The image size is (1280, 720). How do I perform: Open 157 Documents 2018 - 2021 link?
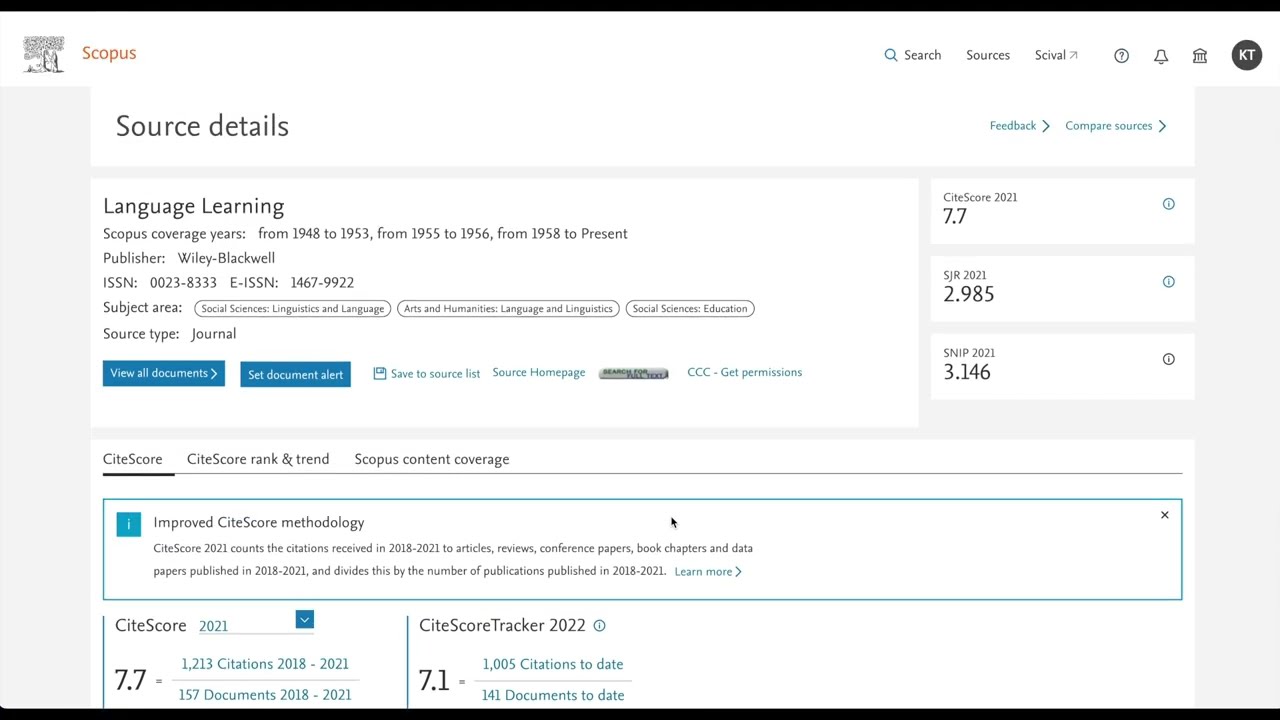pos(265,695)
